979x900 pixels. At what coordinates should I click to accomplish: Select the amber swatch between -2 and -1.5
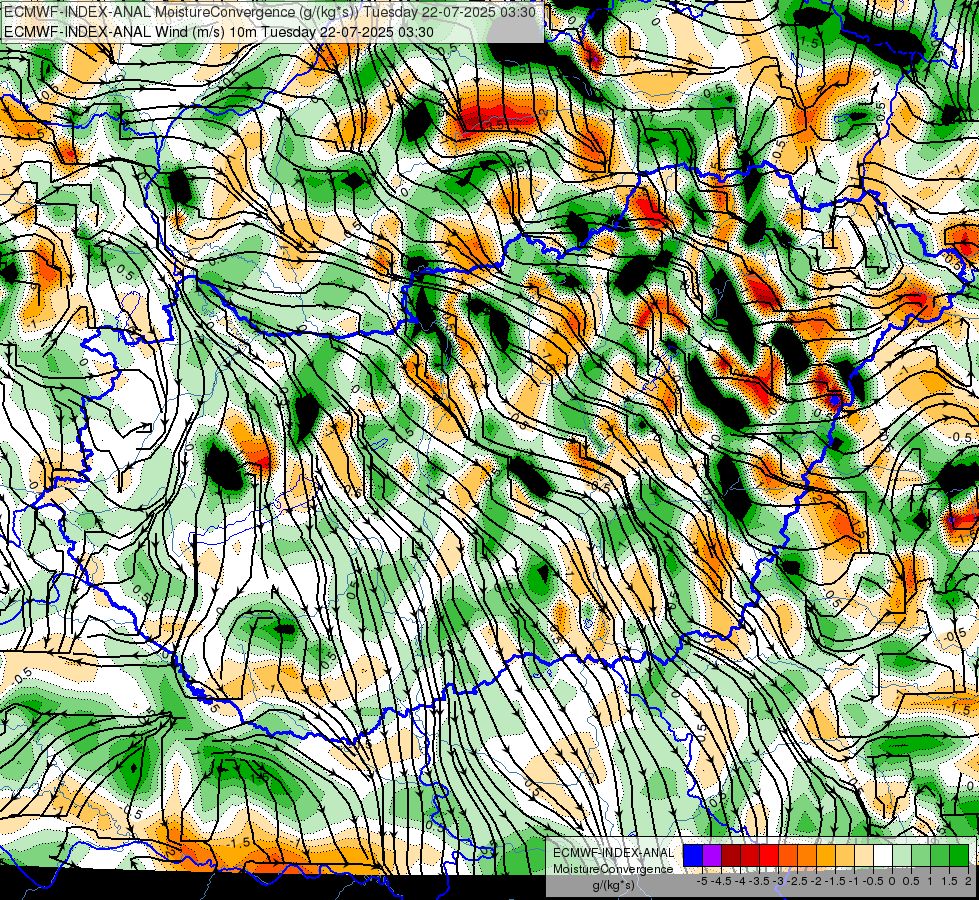[x=826, y=855]
